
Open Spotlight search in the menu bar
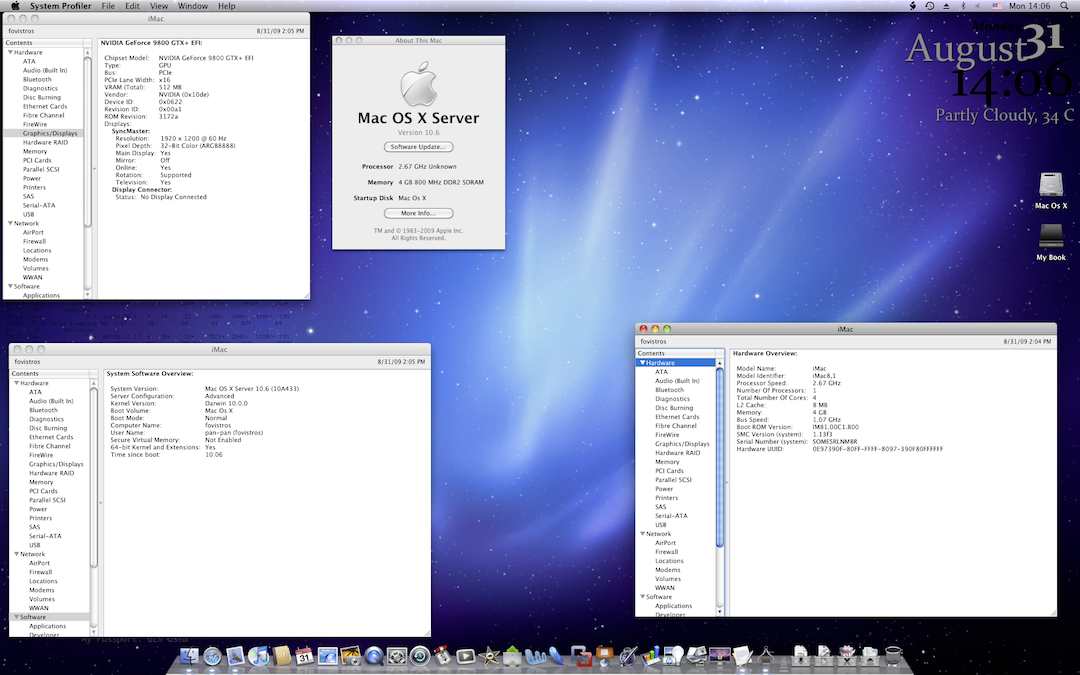coord(1065,6)
